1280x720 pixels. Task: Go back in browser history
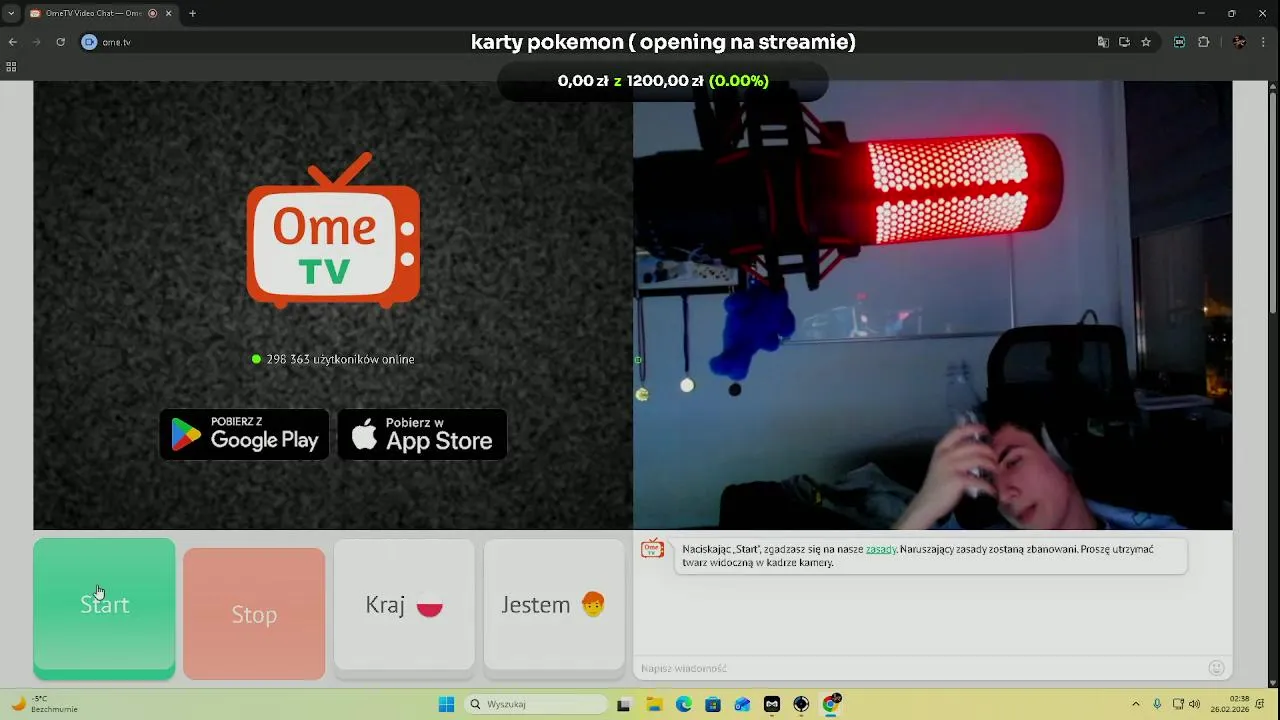coord(12,42)
